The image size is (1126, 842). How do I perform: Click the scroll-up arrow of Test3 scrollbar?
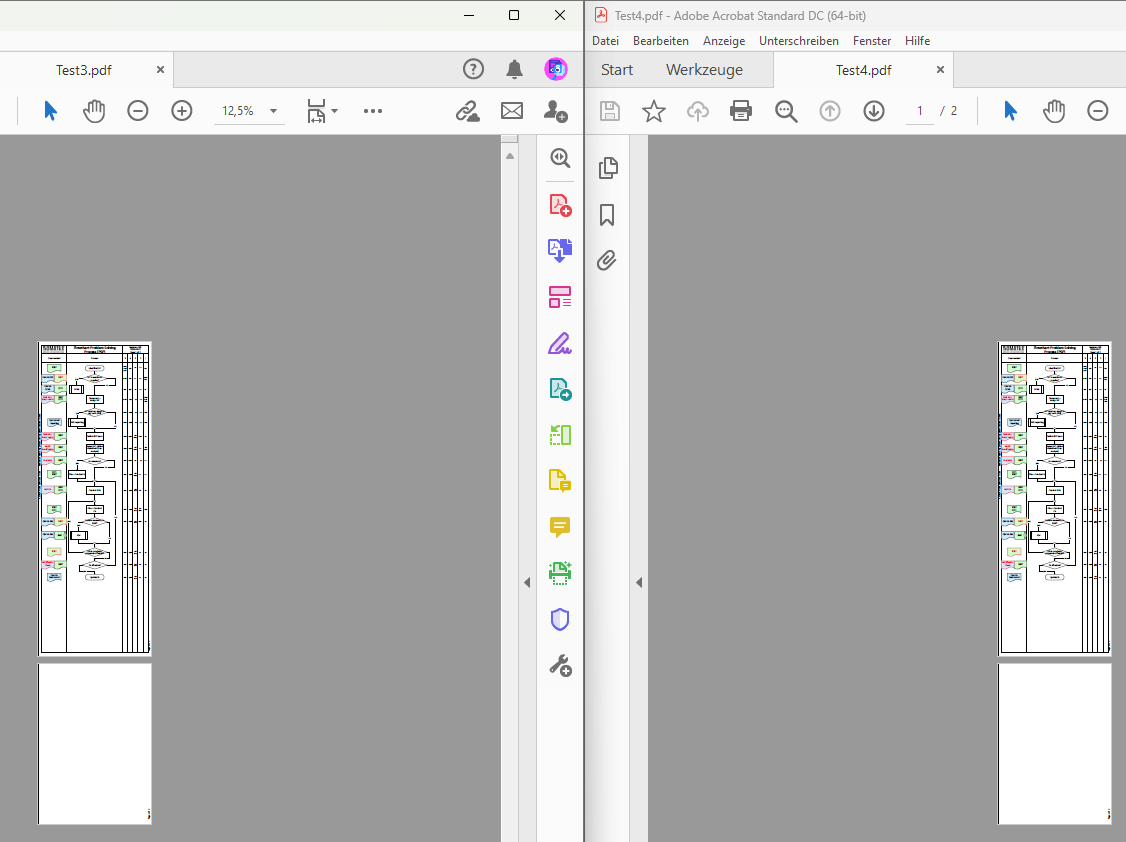click(x=510, y=156)
